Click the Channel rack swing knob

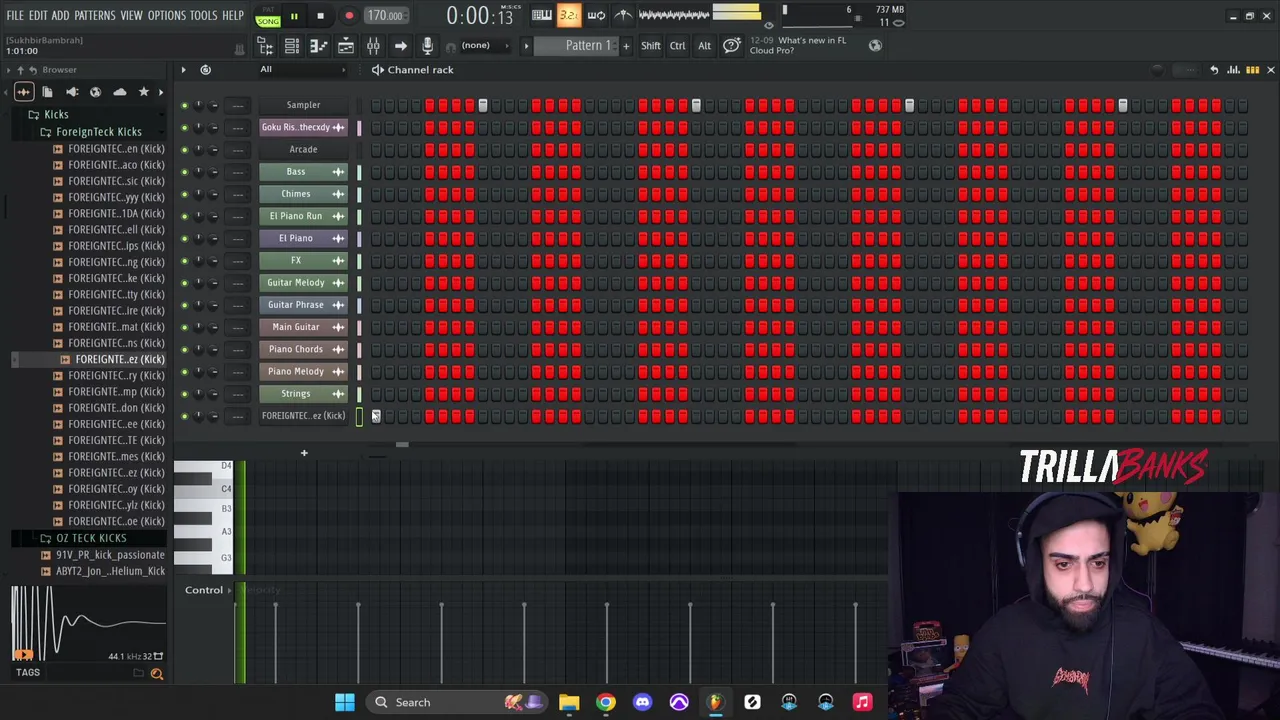1158,70
